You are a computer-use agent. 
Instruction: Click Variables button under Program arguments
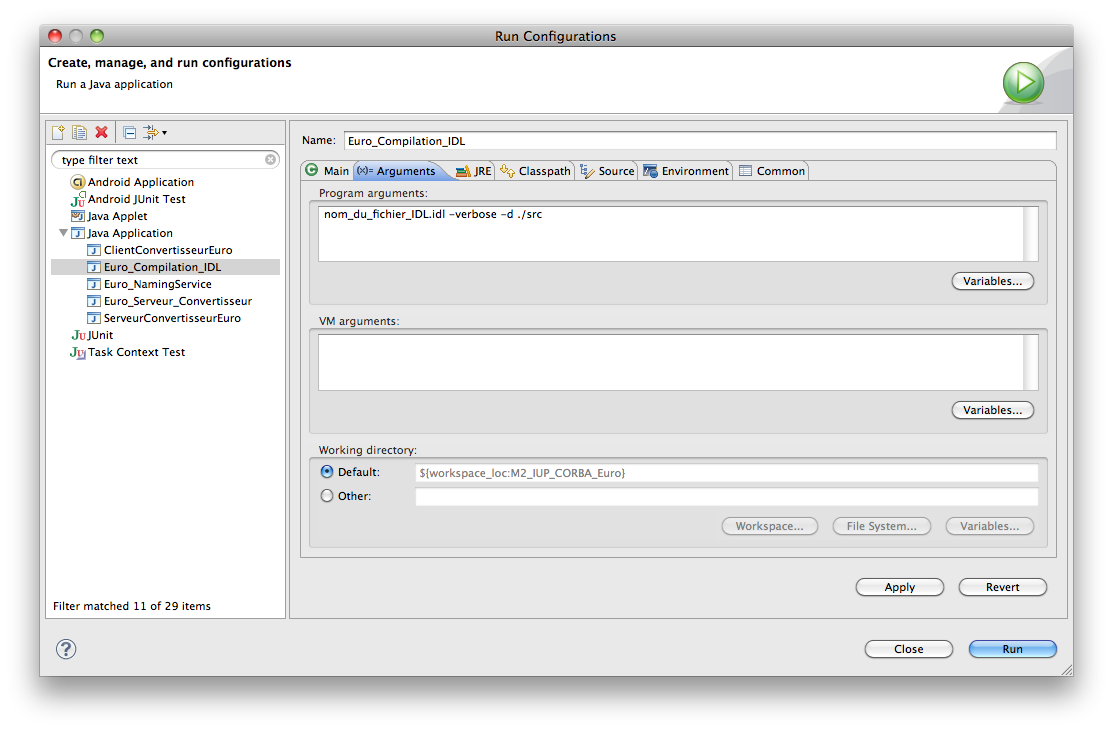(992, 281)
